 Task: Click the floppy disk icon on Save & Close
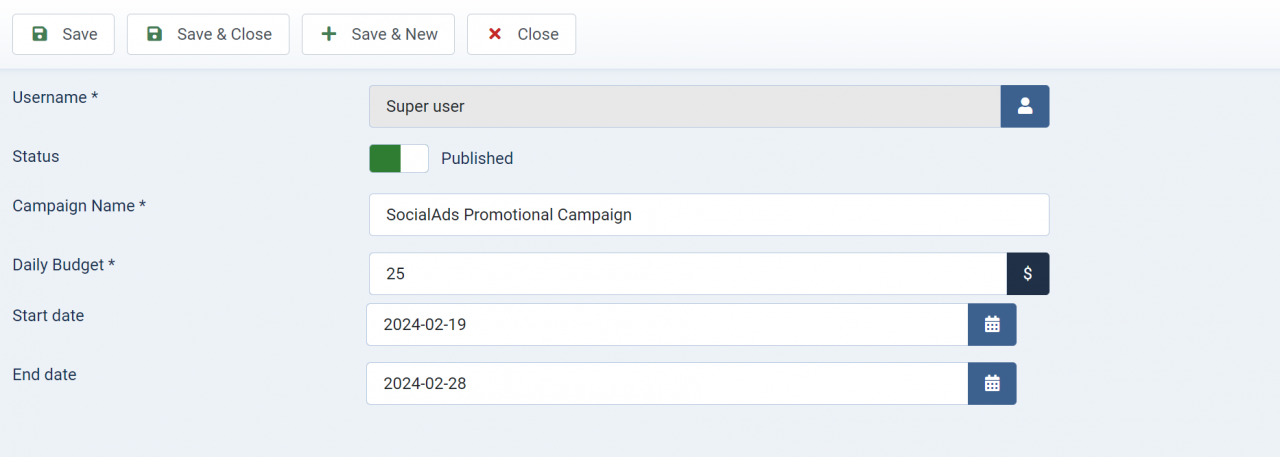[155, 34]
